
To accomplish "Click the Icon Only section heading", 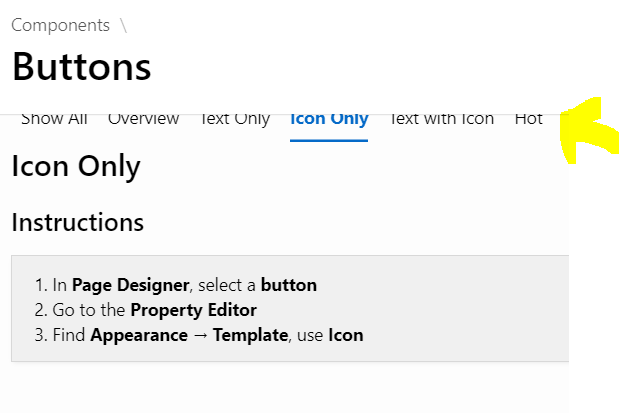I will click(76, 167).
